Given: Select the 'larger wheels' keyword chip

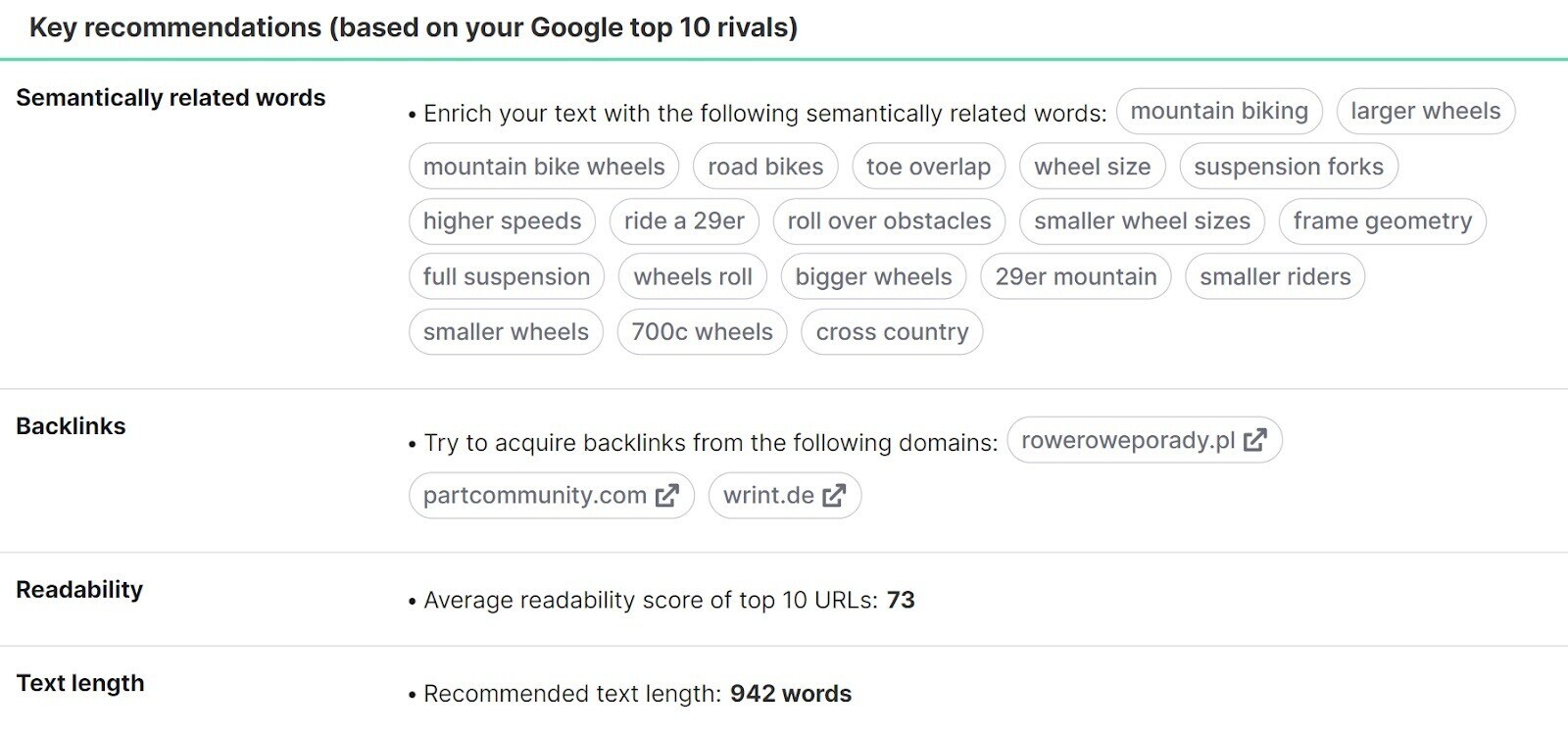Looking at the screenshot, I should [x=1424, y=111].
